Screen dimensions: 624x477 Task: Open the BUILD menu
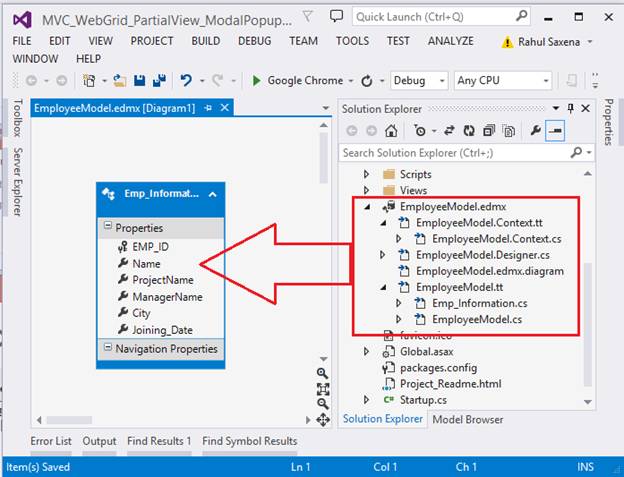206,41
